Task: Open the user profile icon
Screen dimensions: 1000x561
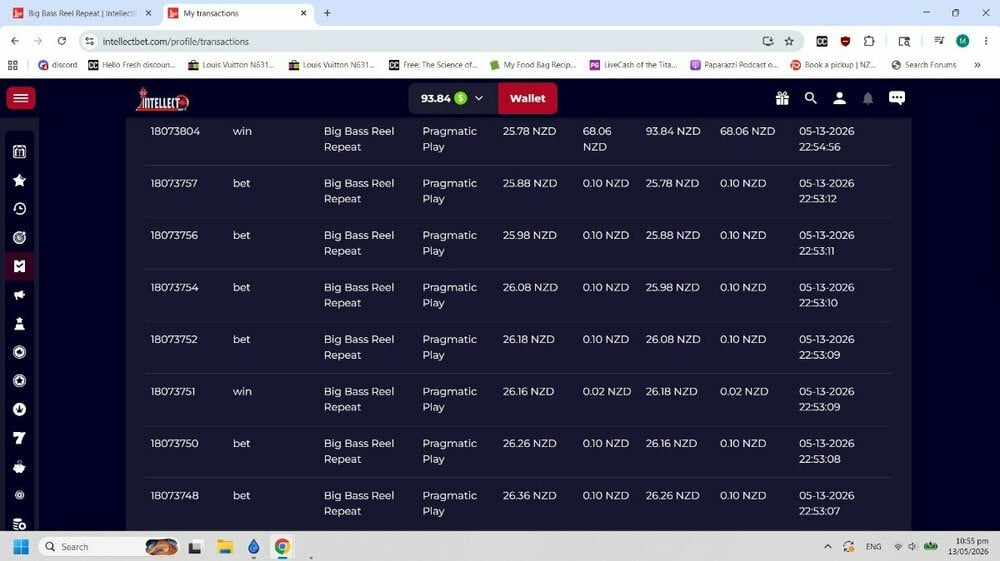Action: (x=839, y=98)
